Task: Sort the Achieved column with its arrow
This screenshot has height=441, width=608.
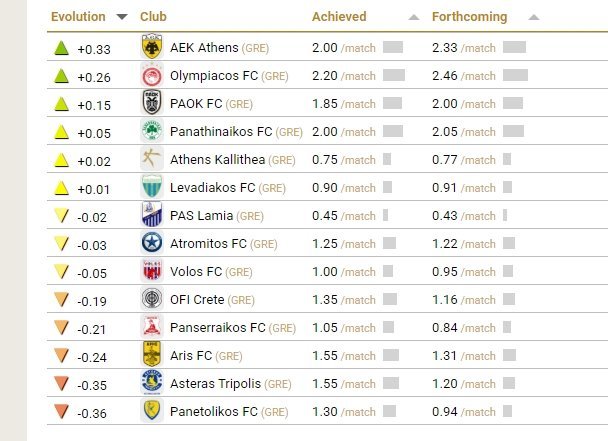Action: [414, 17]
